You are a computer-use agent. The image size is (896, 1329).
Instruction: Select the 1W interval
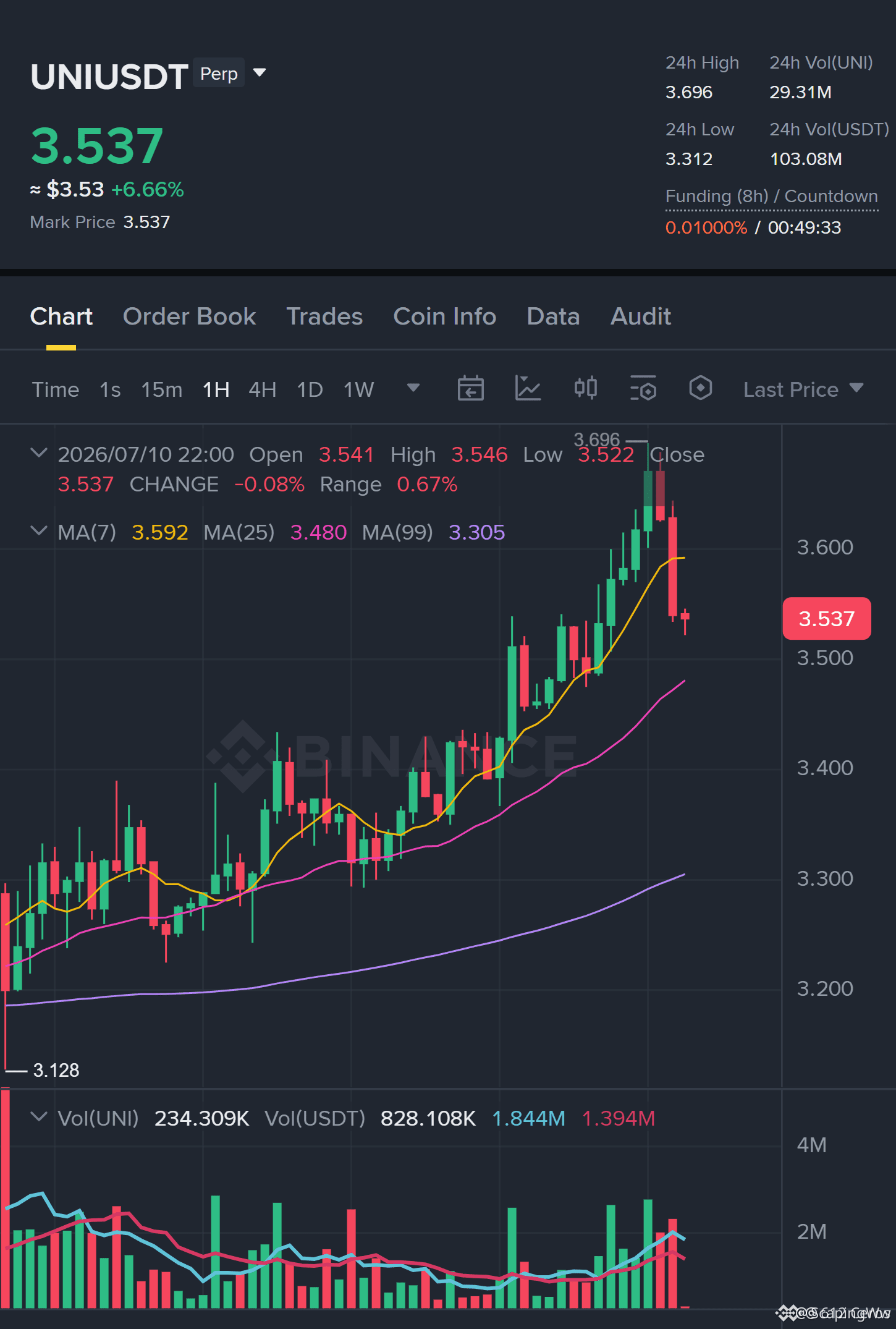tap(359, 389)
